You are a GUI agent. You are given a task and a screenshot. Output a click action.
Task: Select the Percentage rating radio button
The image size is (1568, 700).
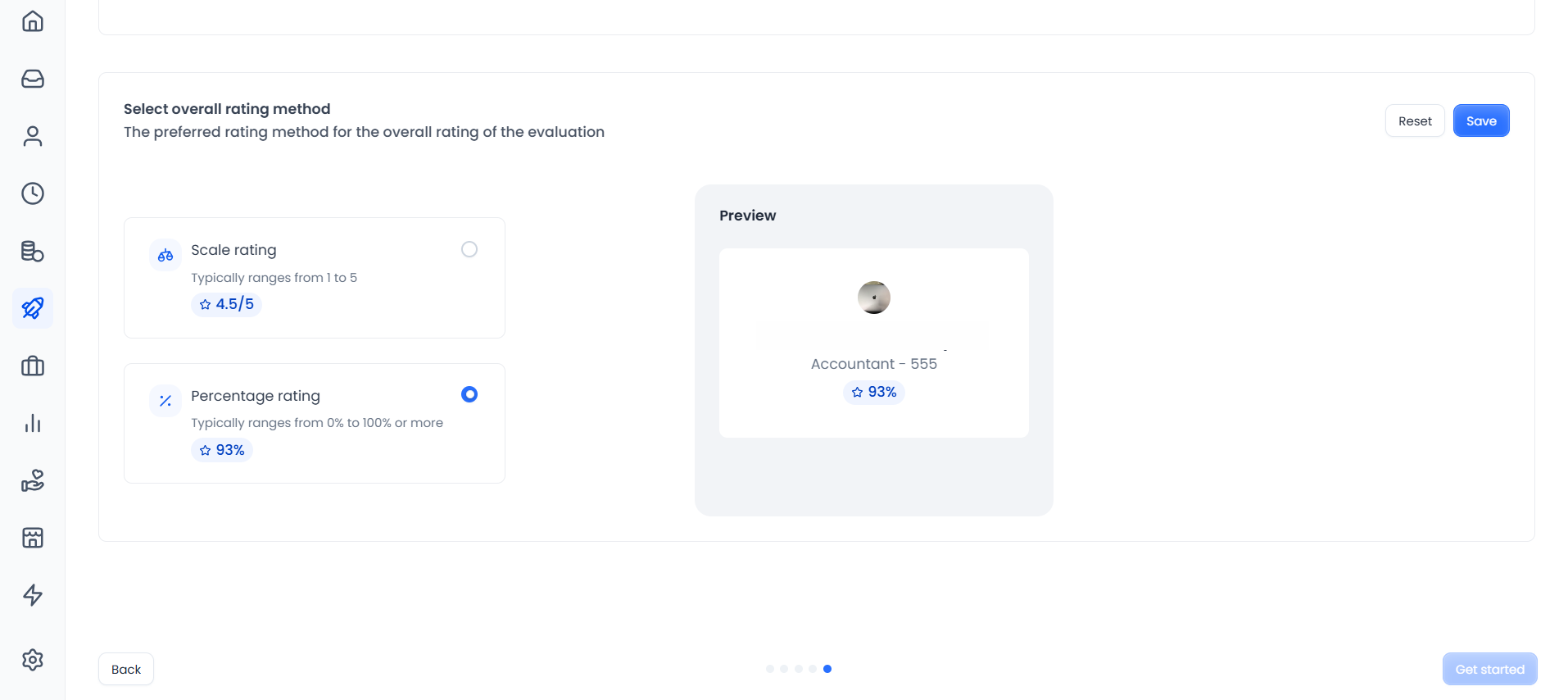[469, 394]
